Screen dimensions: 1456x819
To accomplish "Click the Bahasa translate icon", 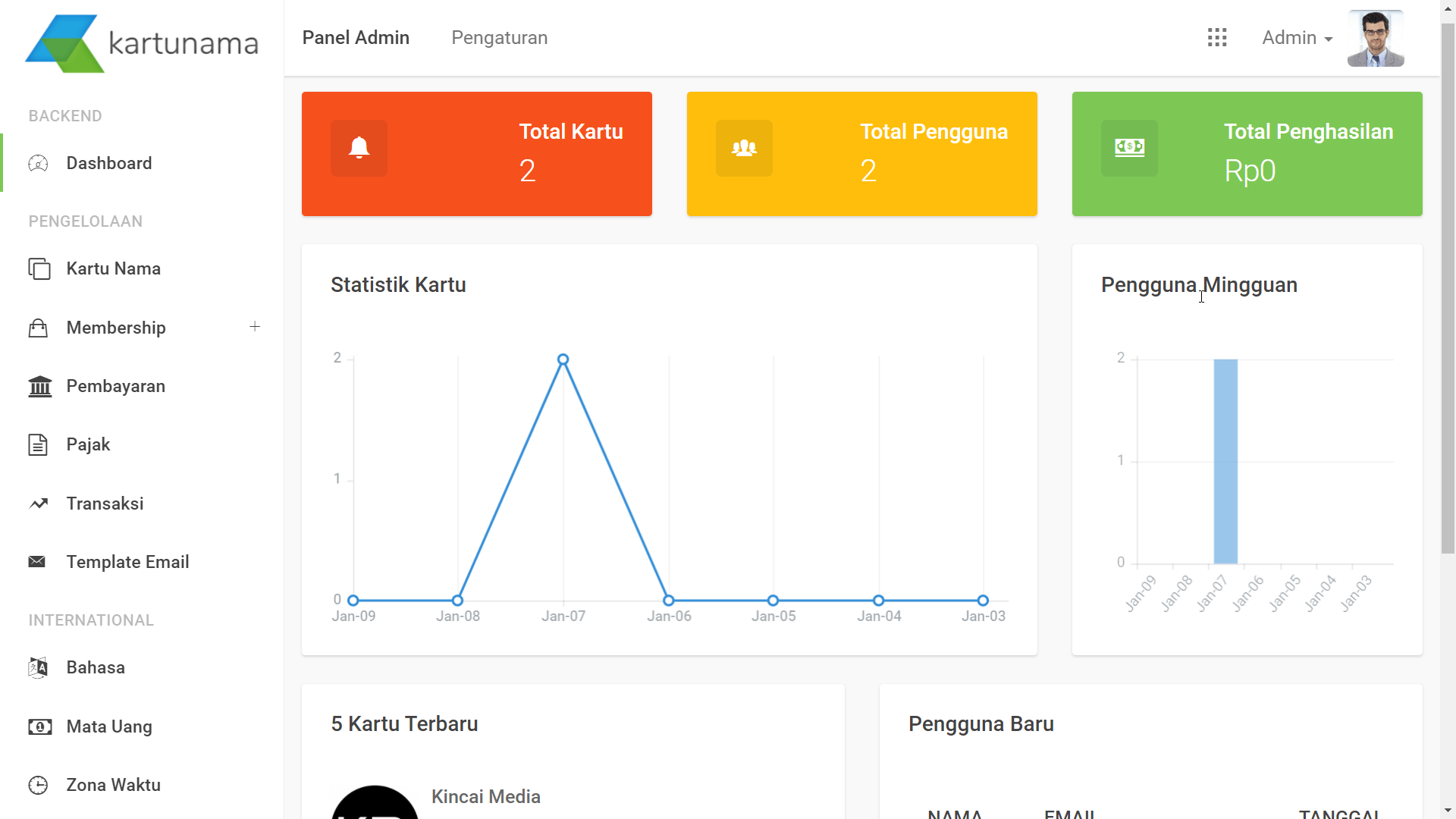I will click(x=38, y=668).
